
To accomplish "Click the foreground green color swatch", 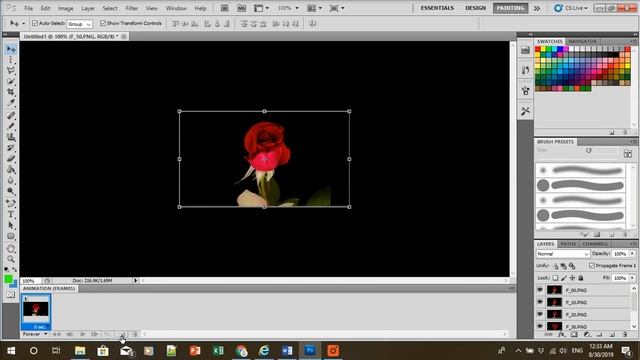I will tap(8, 279).
